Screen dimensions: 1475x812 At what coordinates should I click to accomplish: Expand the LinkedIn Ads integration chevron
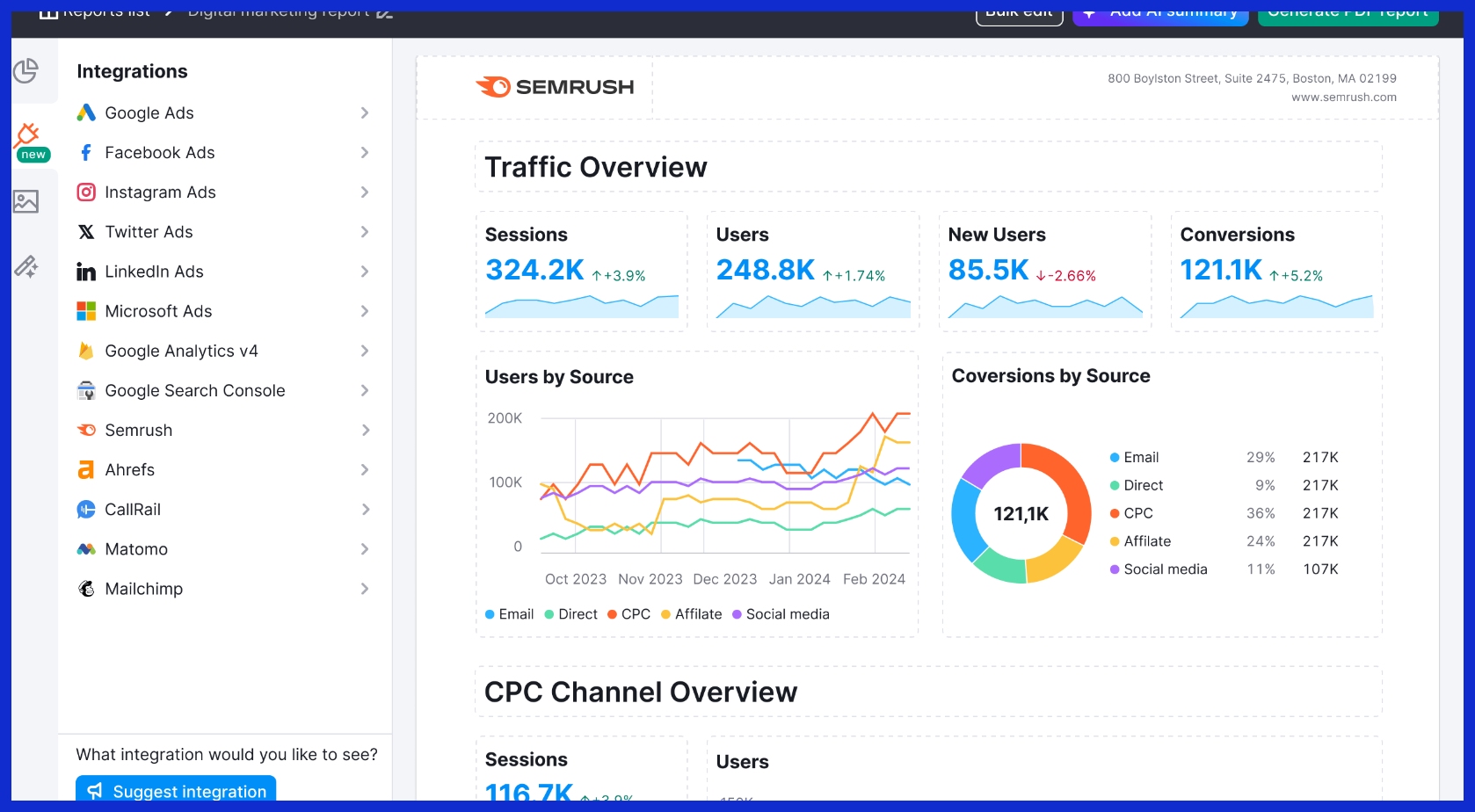pyautogui.click(x=365, y=272)
